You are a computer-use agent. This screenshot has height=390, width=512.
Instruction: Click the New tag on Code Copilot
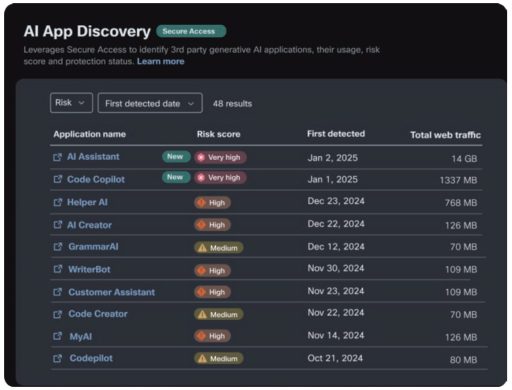pos(176,177)
